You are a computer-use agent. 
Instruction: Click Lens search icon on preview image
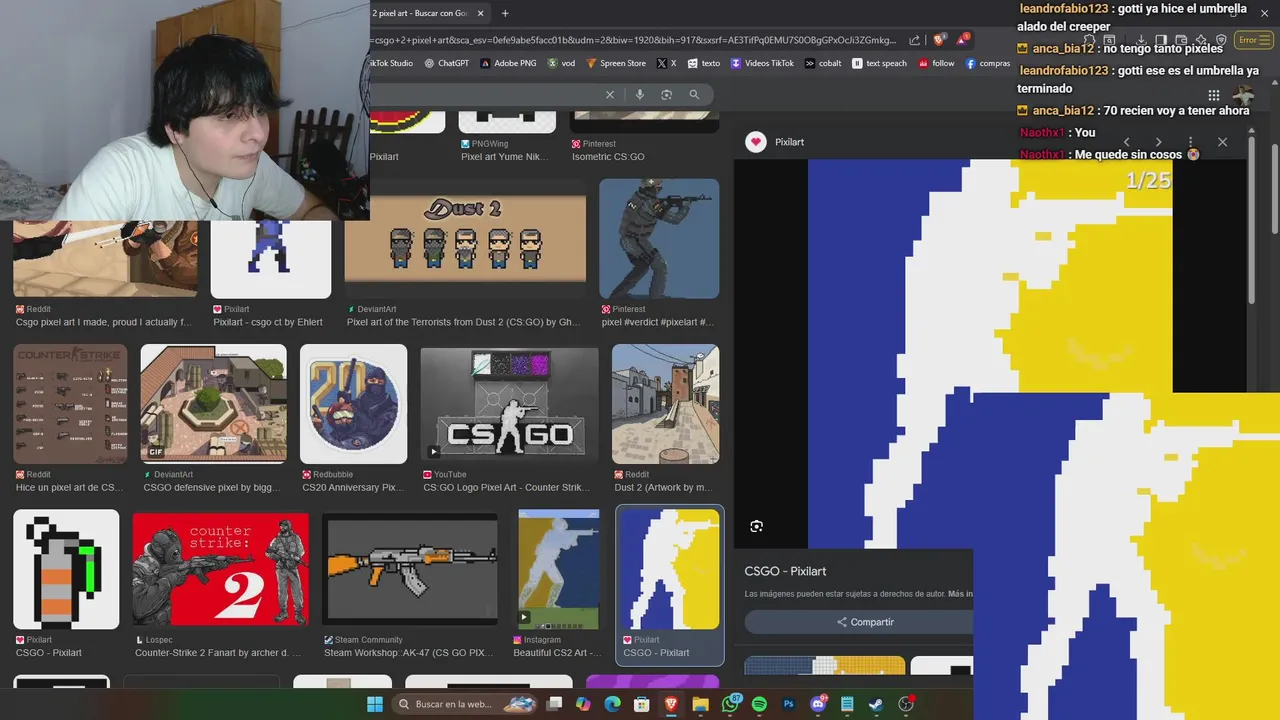[x=756, y=526]
